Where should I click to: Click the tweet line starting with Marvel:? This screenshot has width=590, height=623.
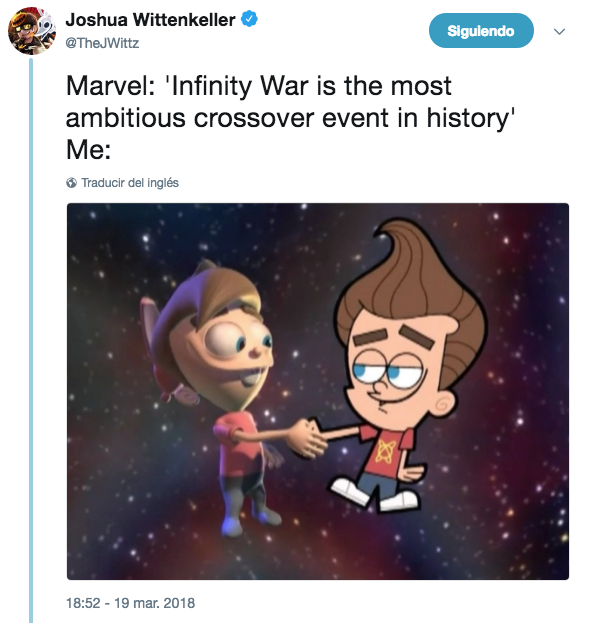tap(259, 86)
